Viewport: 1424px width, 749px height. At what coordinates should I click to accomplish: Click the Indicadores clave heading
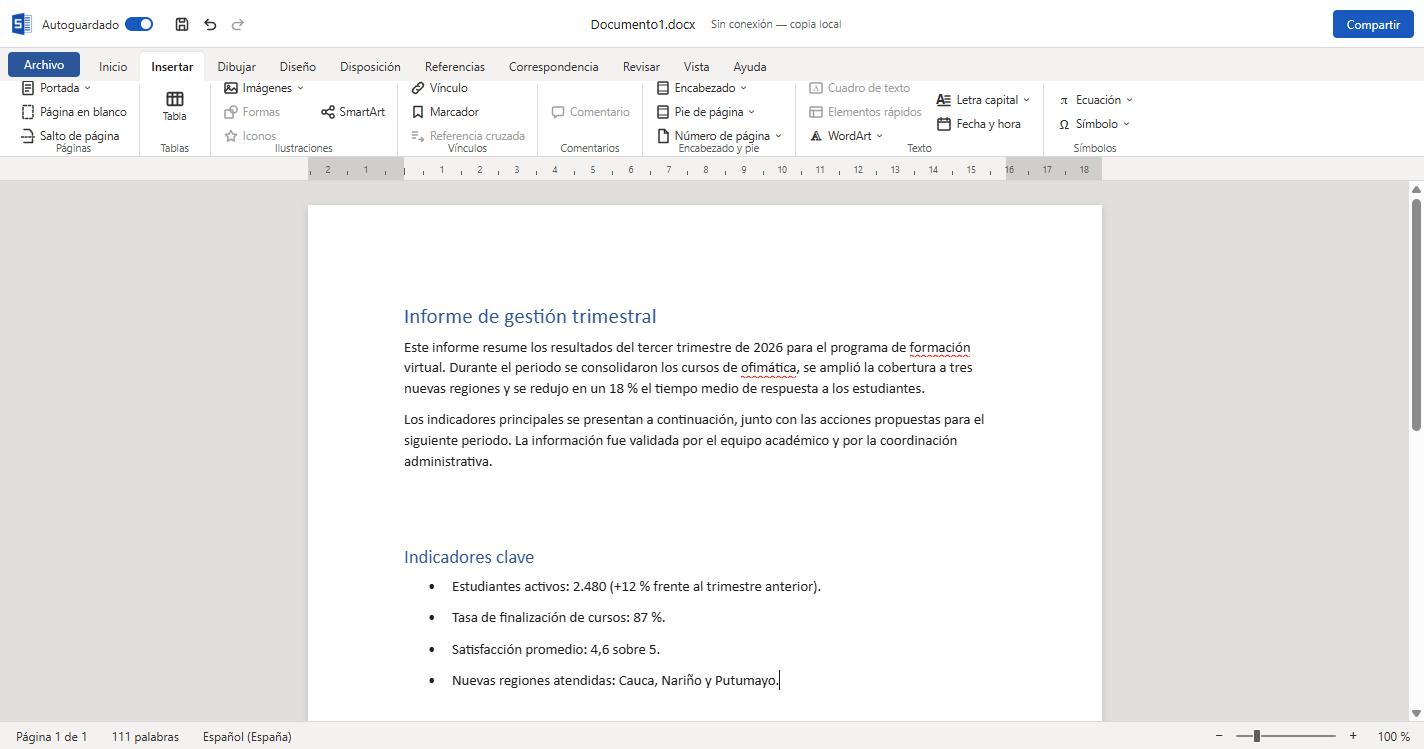tap(469, 557)
